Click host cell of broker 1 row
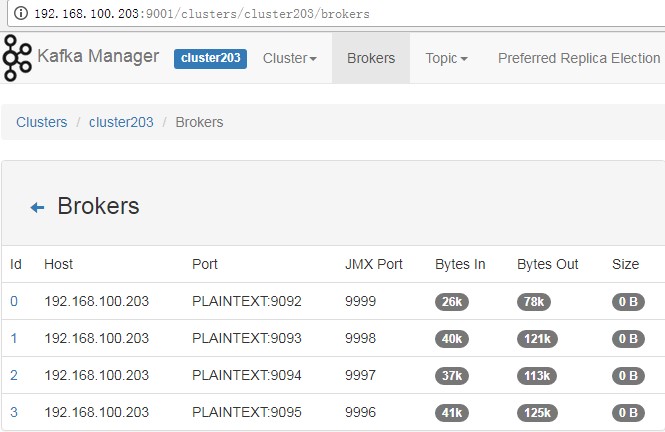The height and width of the screenshot is (432, 665). point(97,338)
